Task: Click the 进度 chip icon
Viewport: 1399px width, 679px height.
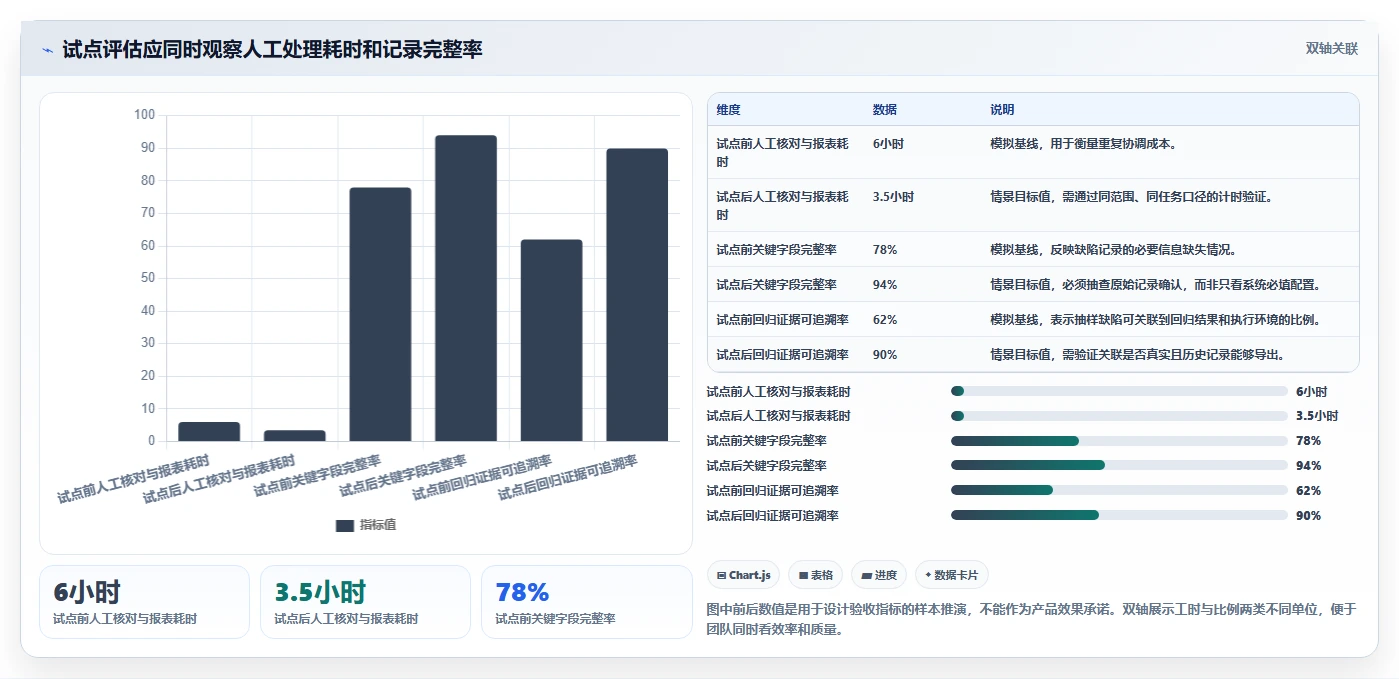Action: [866, 575]
